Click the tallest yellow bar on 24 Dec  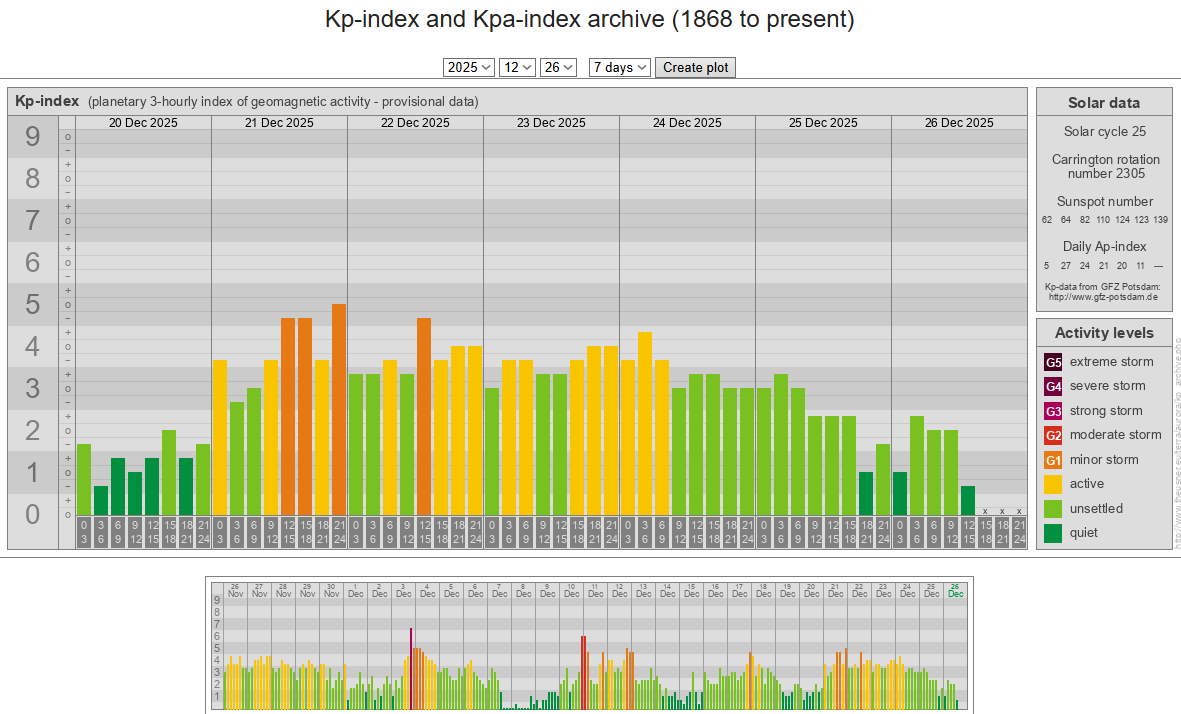coord(645,423)
